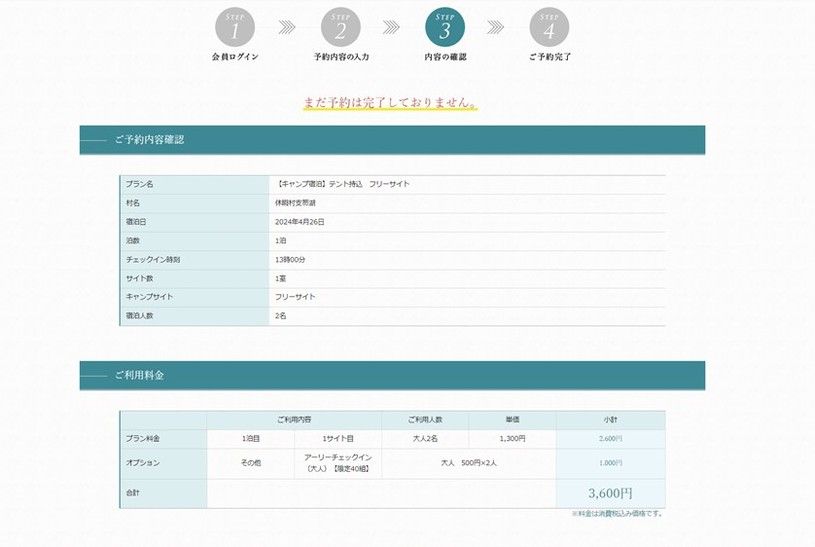
Task: Click the ご予約完了 step label
Action: [550, 57]
